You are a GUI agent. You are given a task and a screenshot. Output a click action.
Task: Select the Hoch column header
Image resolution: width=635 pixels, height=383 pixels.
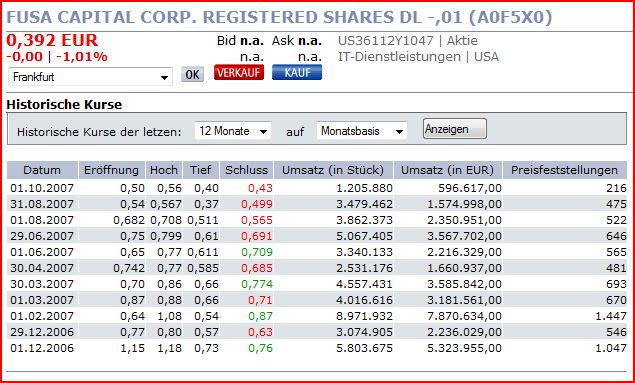(164, 170)
